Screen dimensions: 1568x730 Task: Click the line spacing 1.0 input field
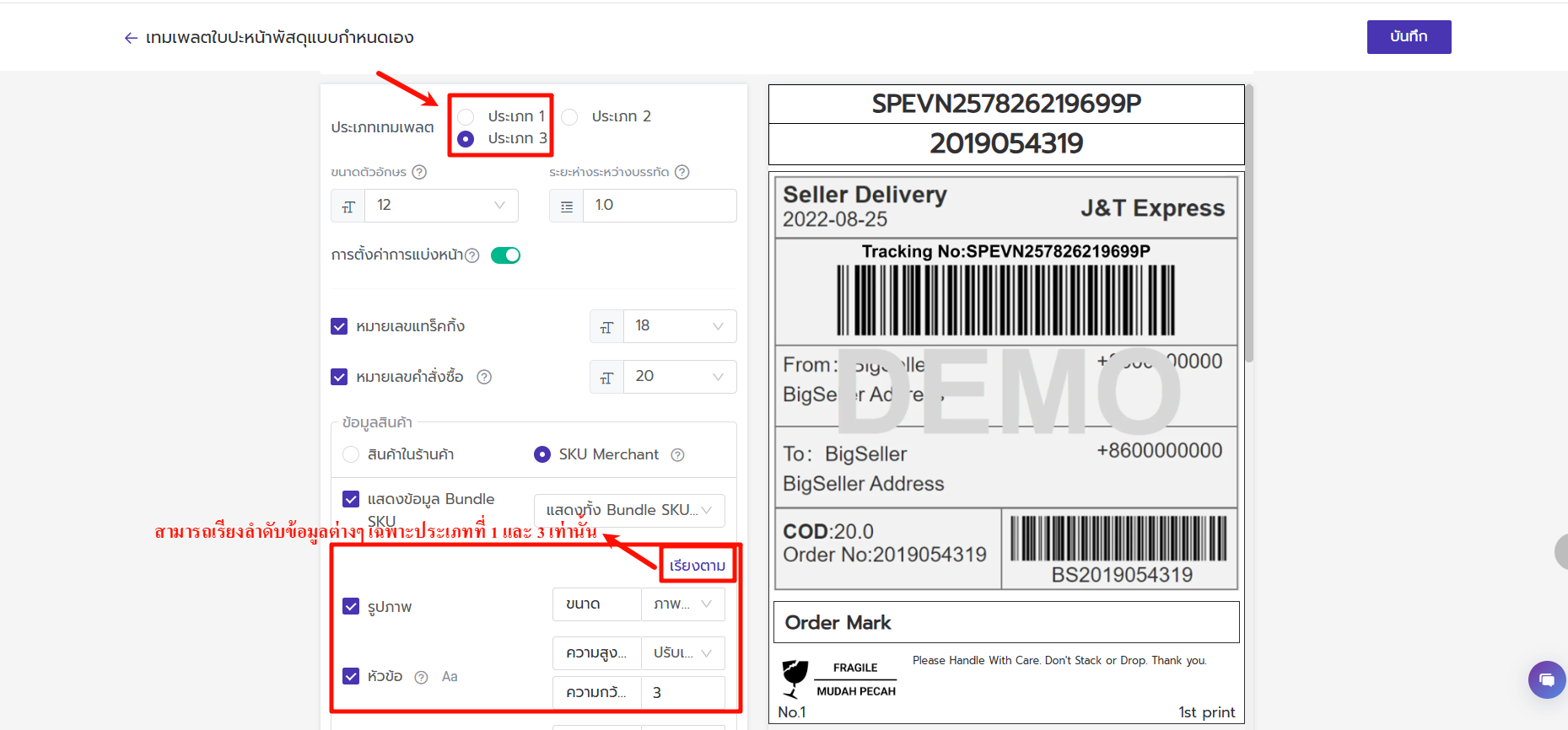pyautogui.click(x=659, y=206)
